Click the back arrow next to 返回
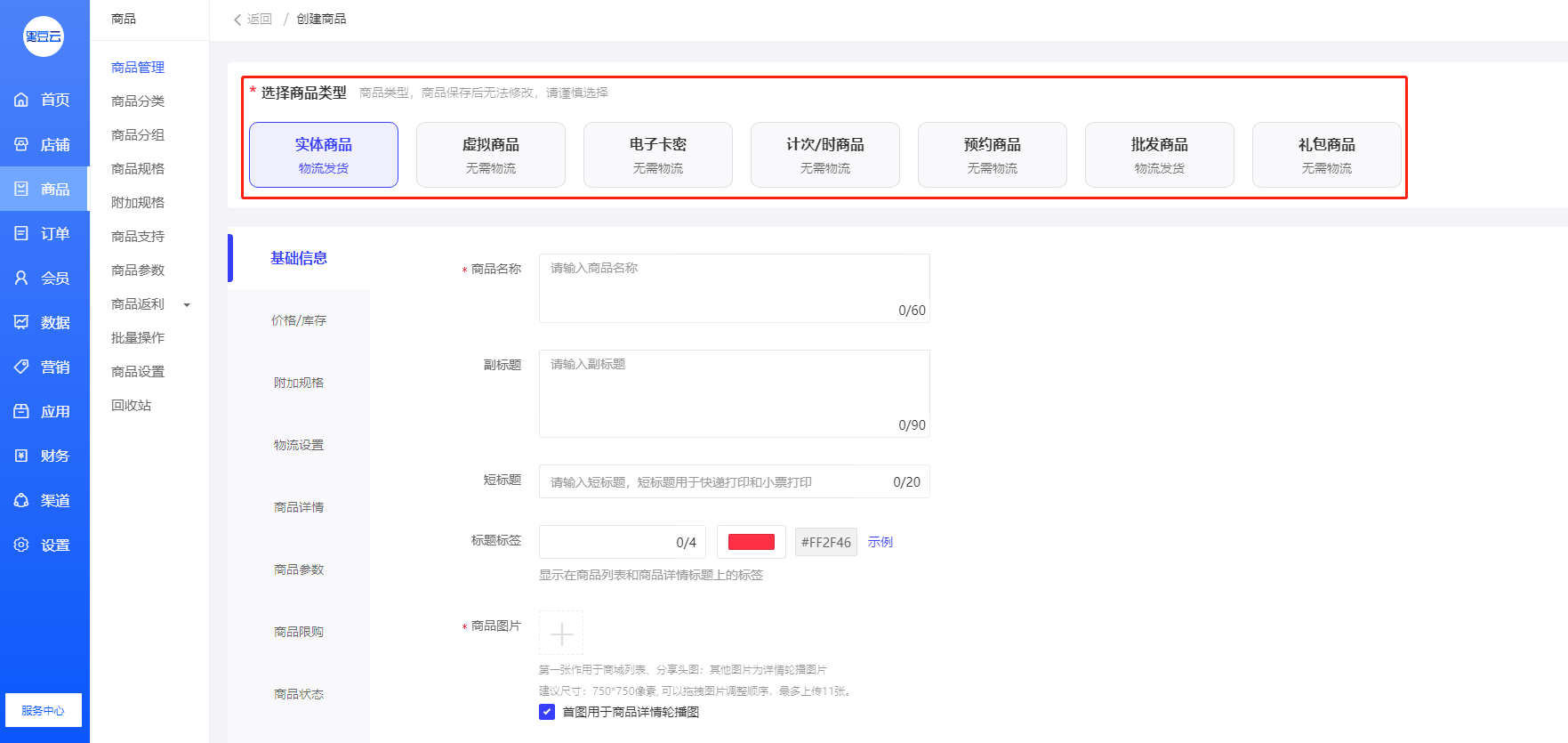 pyautogui.click(x=237, y=20)
